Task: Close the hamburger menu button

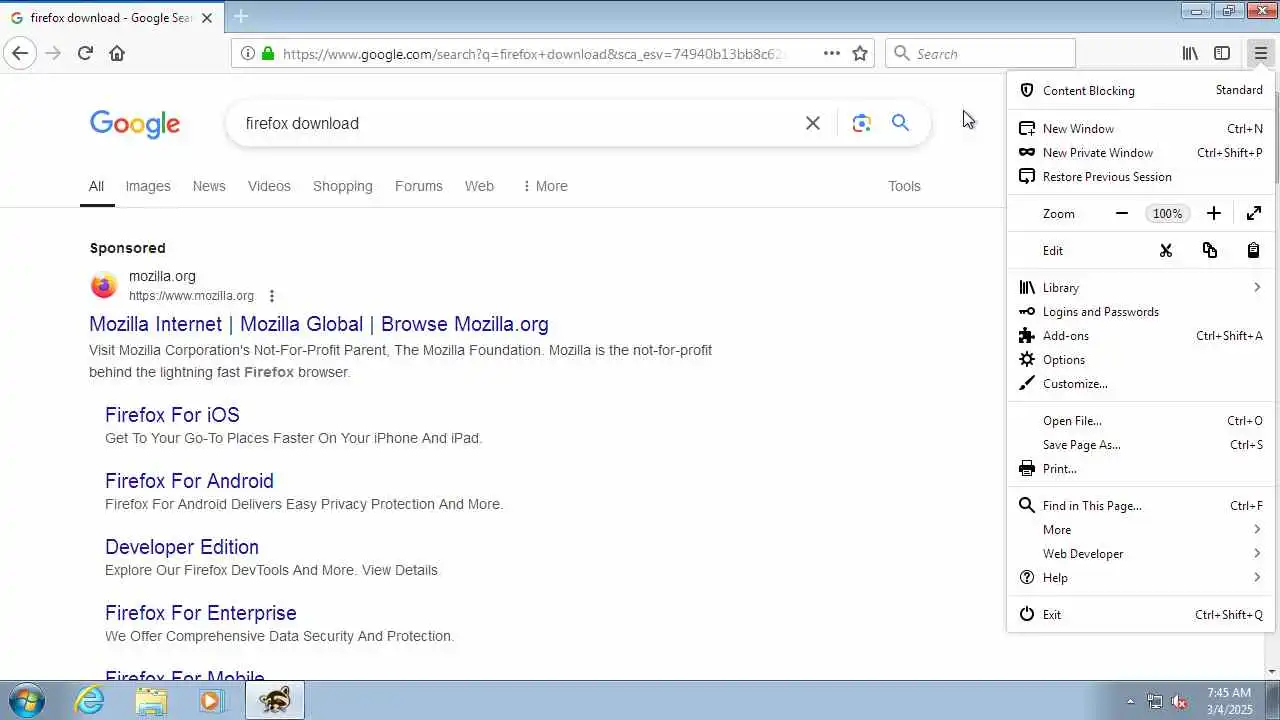Action: coord(1260,53)
